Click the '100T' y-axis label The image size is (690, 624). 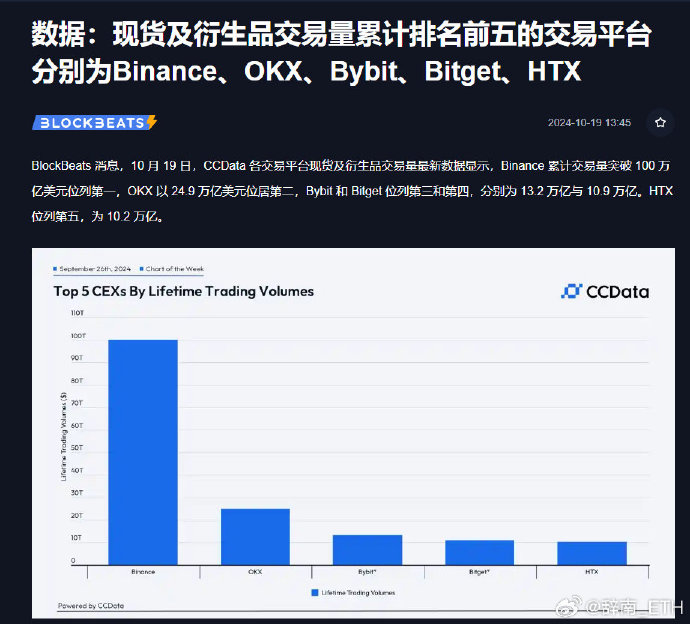(78, 336)
